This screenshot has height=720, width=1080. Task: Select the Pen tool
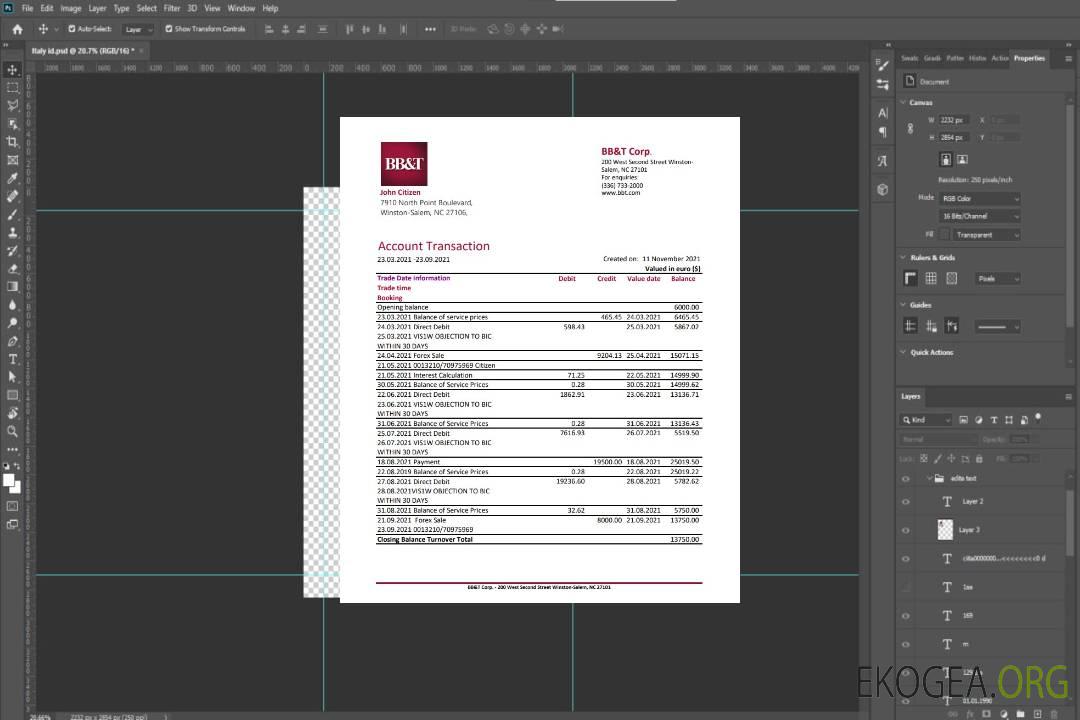tap(12, 341)
